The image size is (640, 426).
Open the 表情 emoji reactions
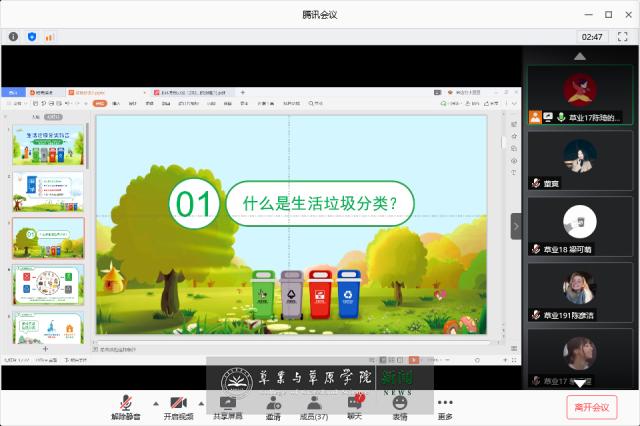click(x=400, y=406)
